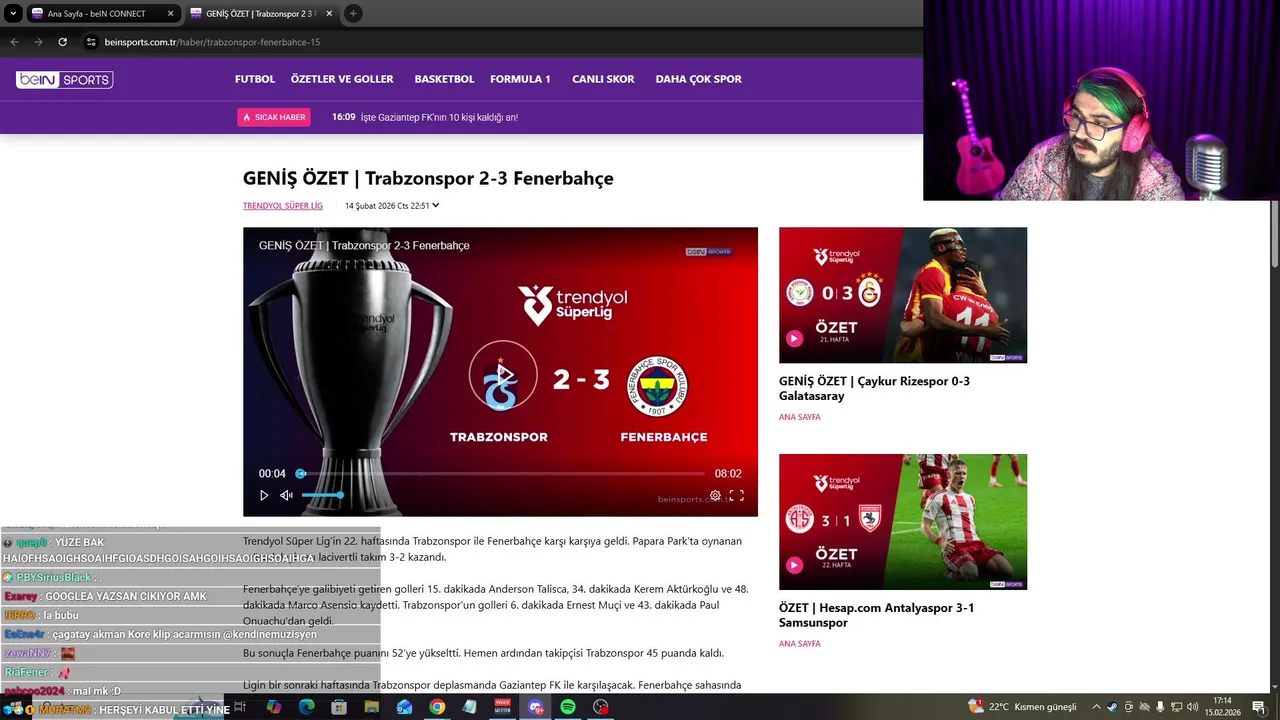Open Antalyaspor 3-1 Samsunspor thumbnail

point(903,522)
